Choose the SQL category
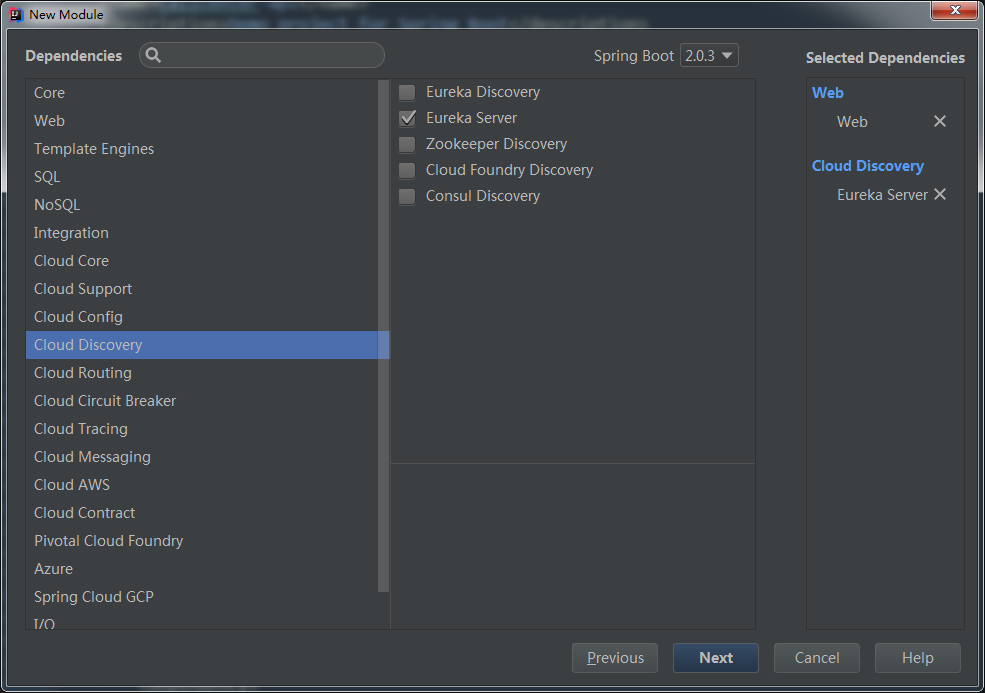 [x=202, y=177]
